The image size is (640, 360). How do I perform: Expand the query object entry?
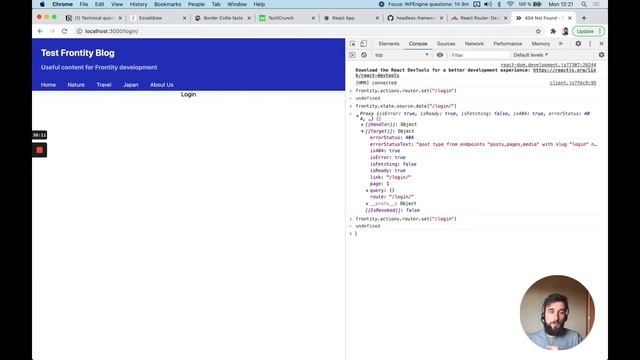click(367, 190)
